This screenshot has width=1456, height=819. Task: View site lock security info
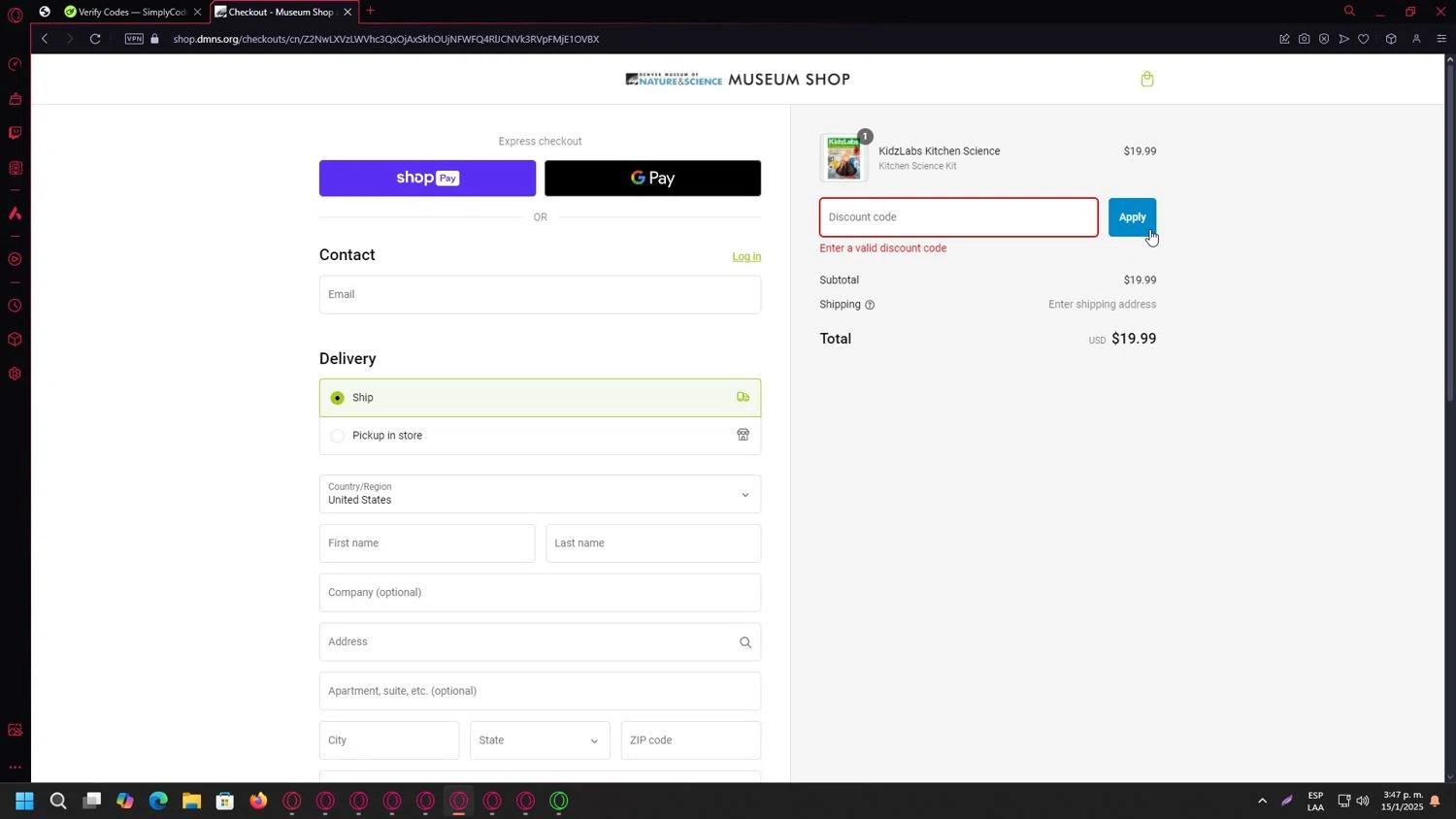pyautogui.click(x=154, y=39)
